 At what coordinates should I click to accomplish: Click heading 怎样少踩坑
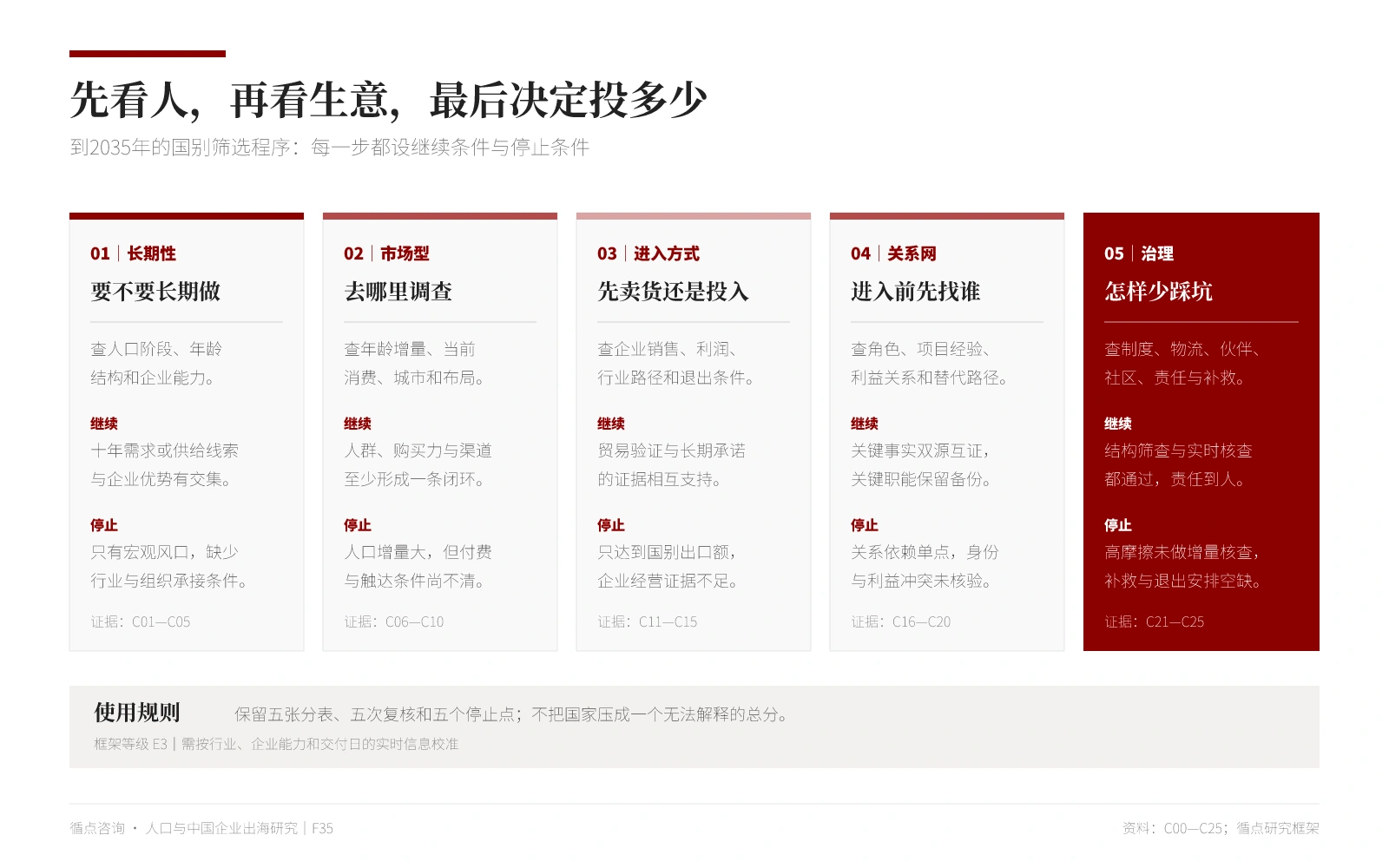coord(1159,292)
